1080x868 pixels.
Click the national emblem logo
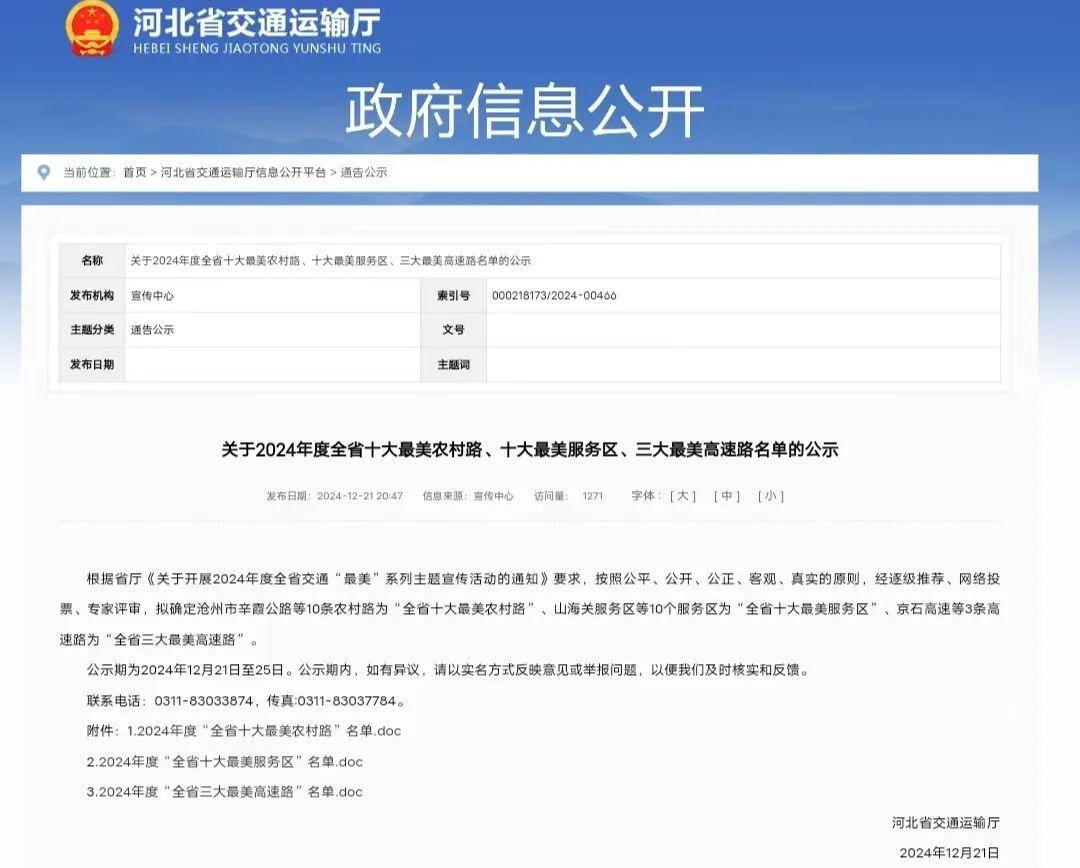point(92,30)
